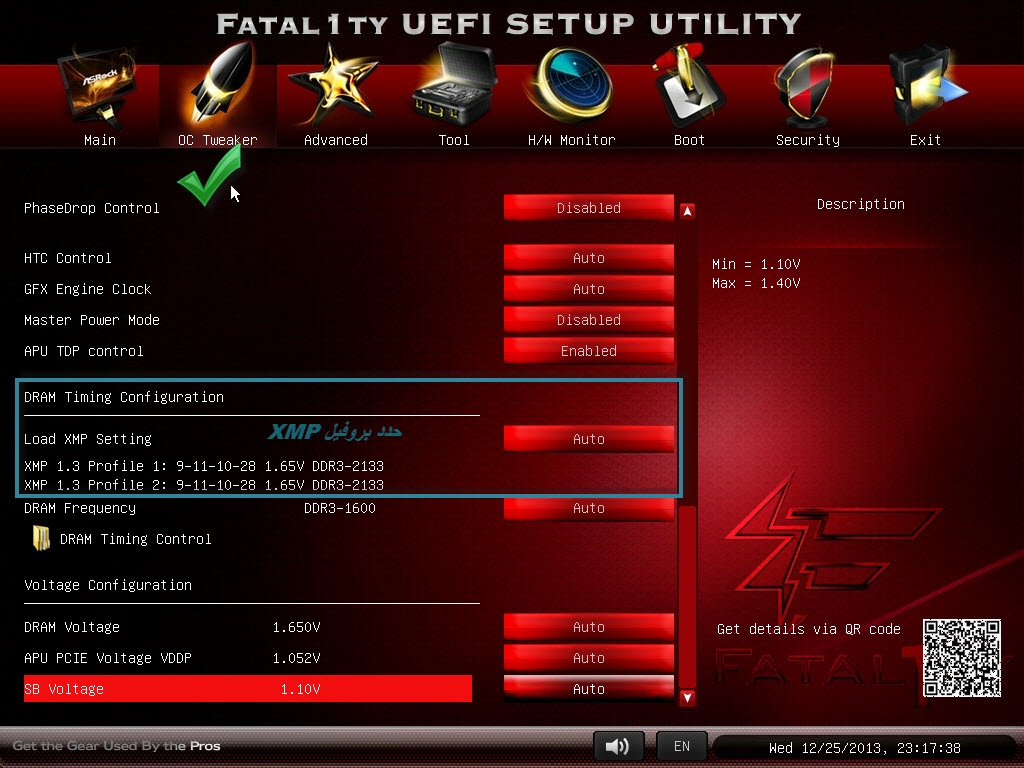1024x768 pixels.
Task: Open the APU TDP control Enabled dropdown
Action: (x=588, y=351)
